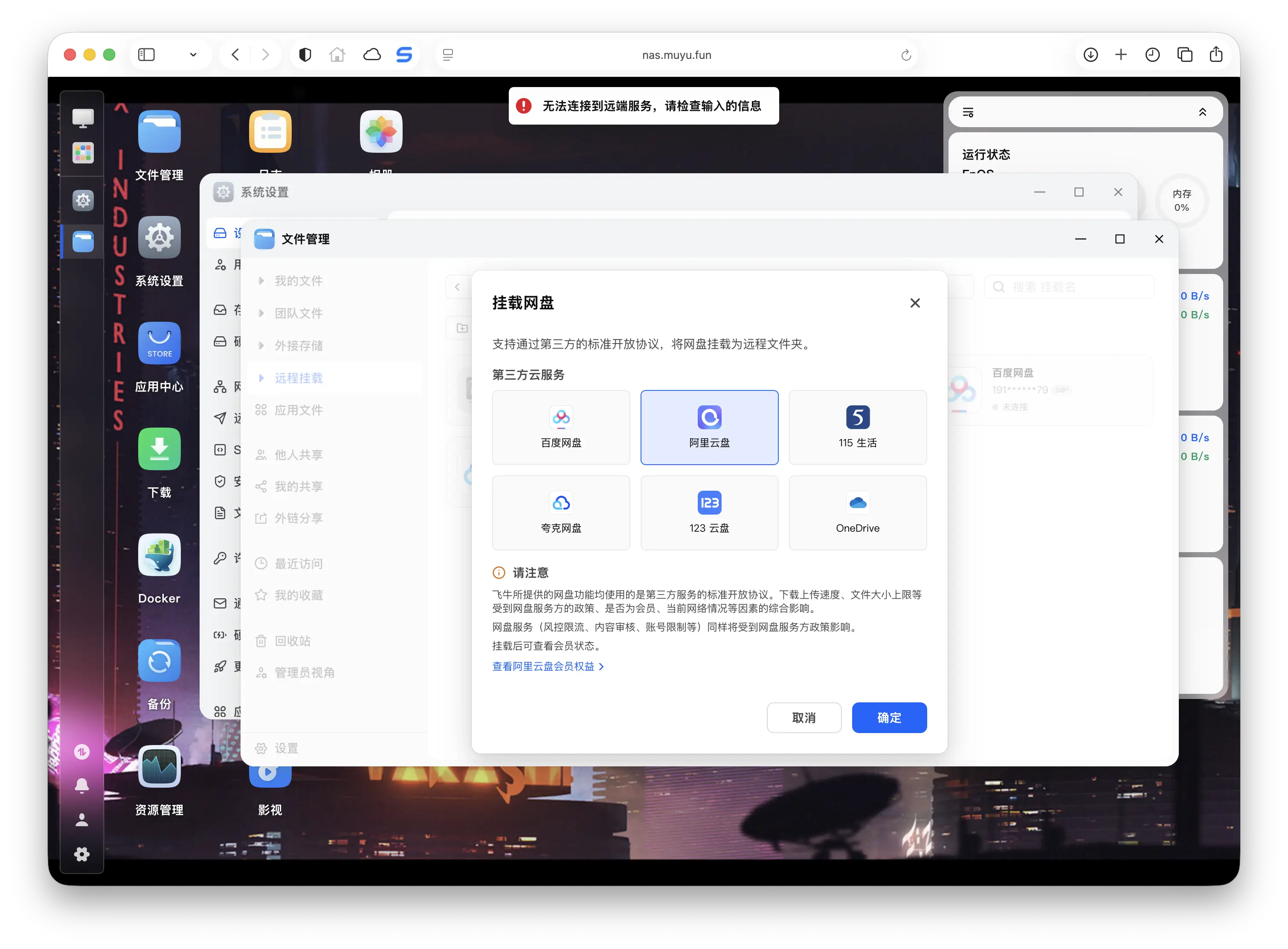The height and width of the screenshot is (949, 1288).
Task: Open the notification bell in the sidebar dock
Action: click(82, 785)
